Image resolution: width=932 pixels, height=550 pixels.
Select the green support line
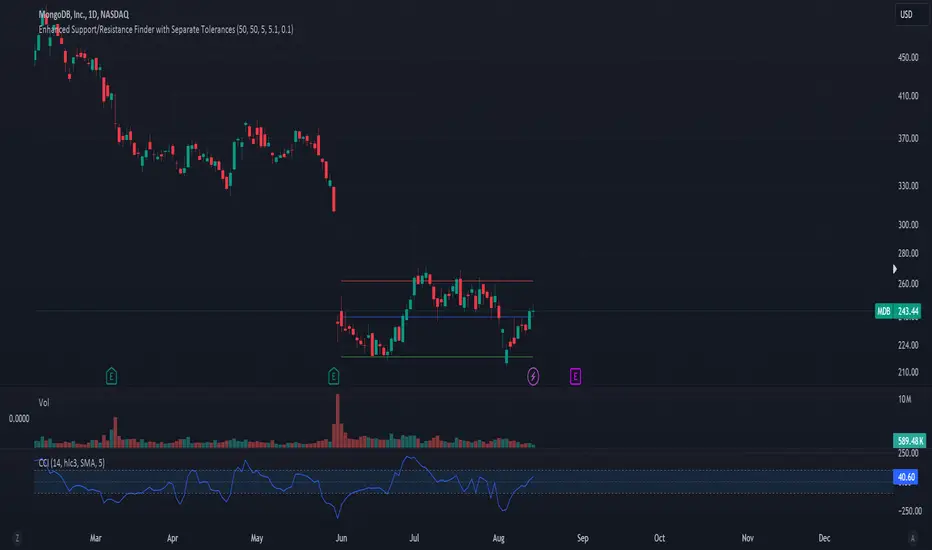click(437, 357)
